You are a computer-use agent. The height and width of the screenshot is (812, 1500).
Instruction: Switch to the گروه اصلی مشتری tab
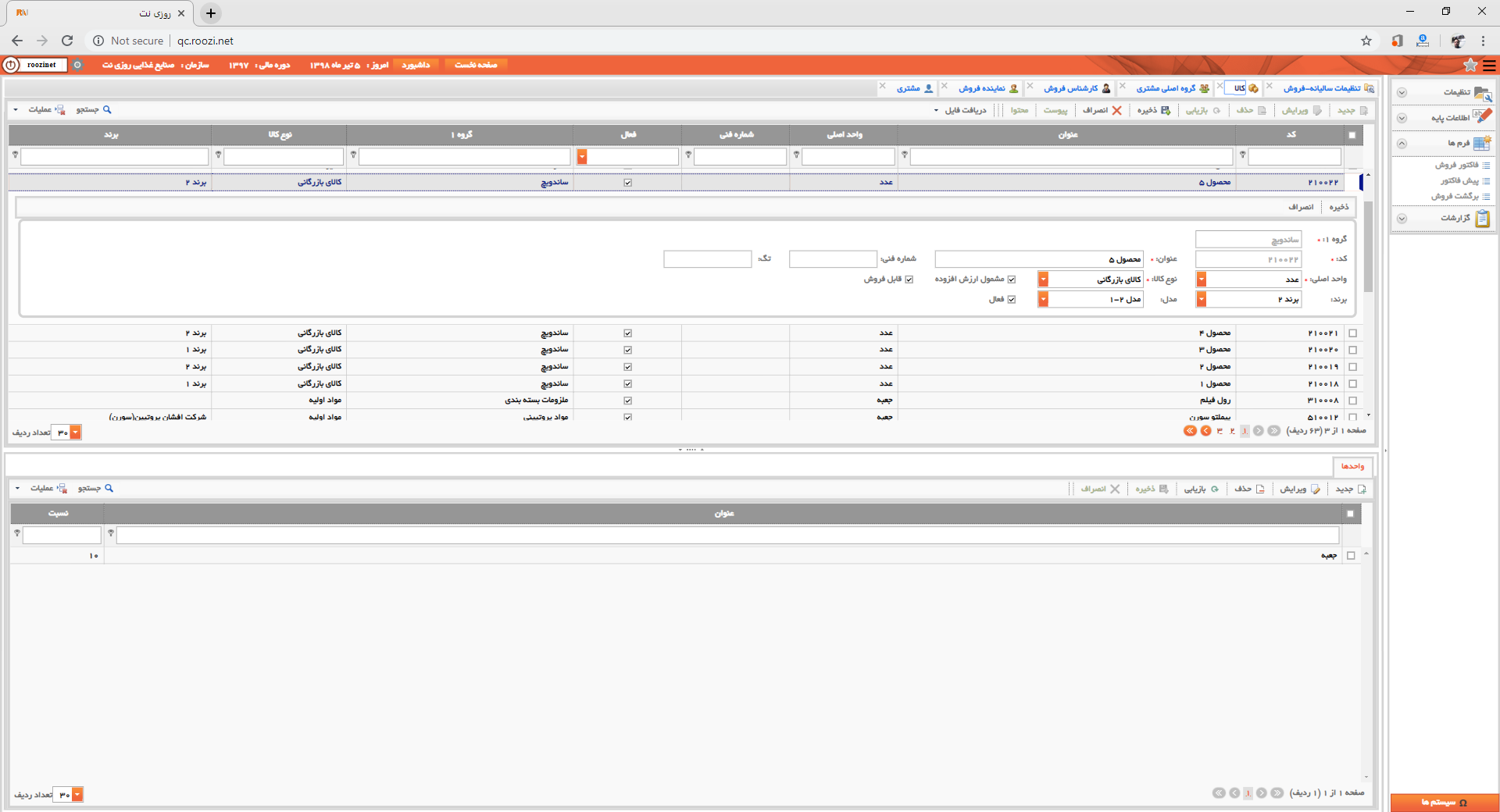tap(1172, 88)
